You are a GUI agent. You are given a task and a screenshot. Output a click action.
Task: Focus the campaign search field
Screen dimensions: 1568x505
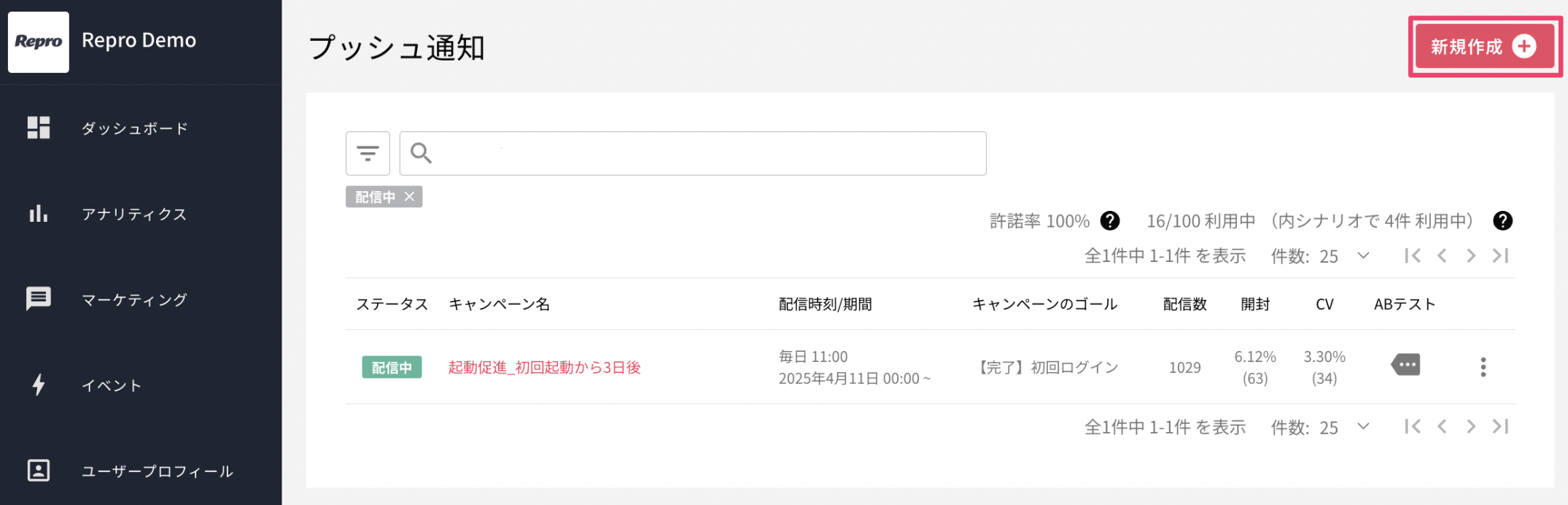[693, 153]
